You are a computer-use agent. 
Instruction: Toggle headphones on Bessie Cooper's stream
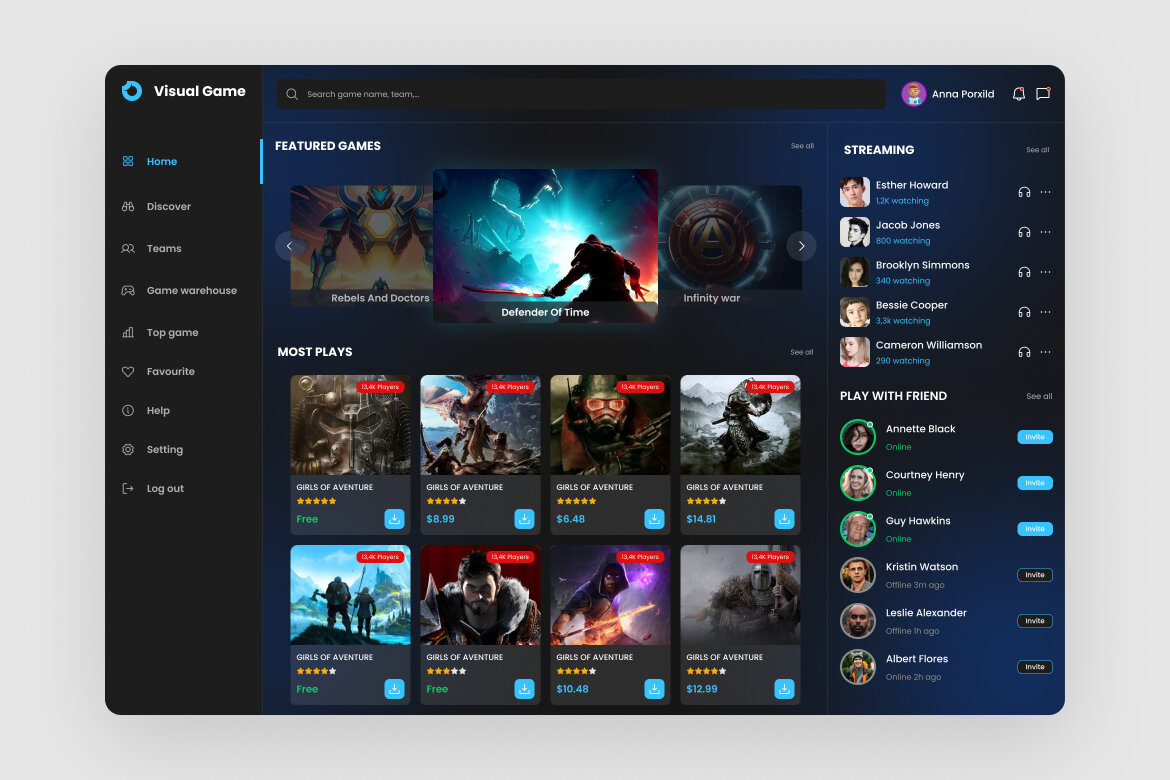click(x=1022, y=311)
